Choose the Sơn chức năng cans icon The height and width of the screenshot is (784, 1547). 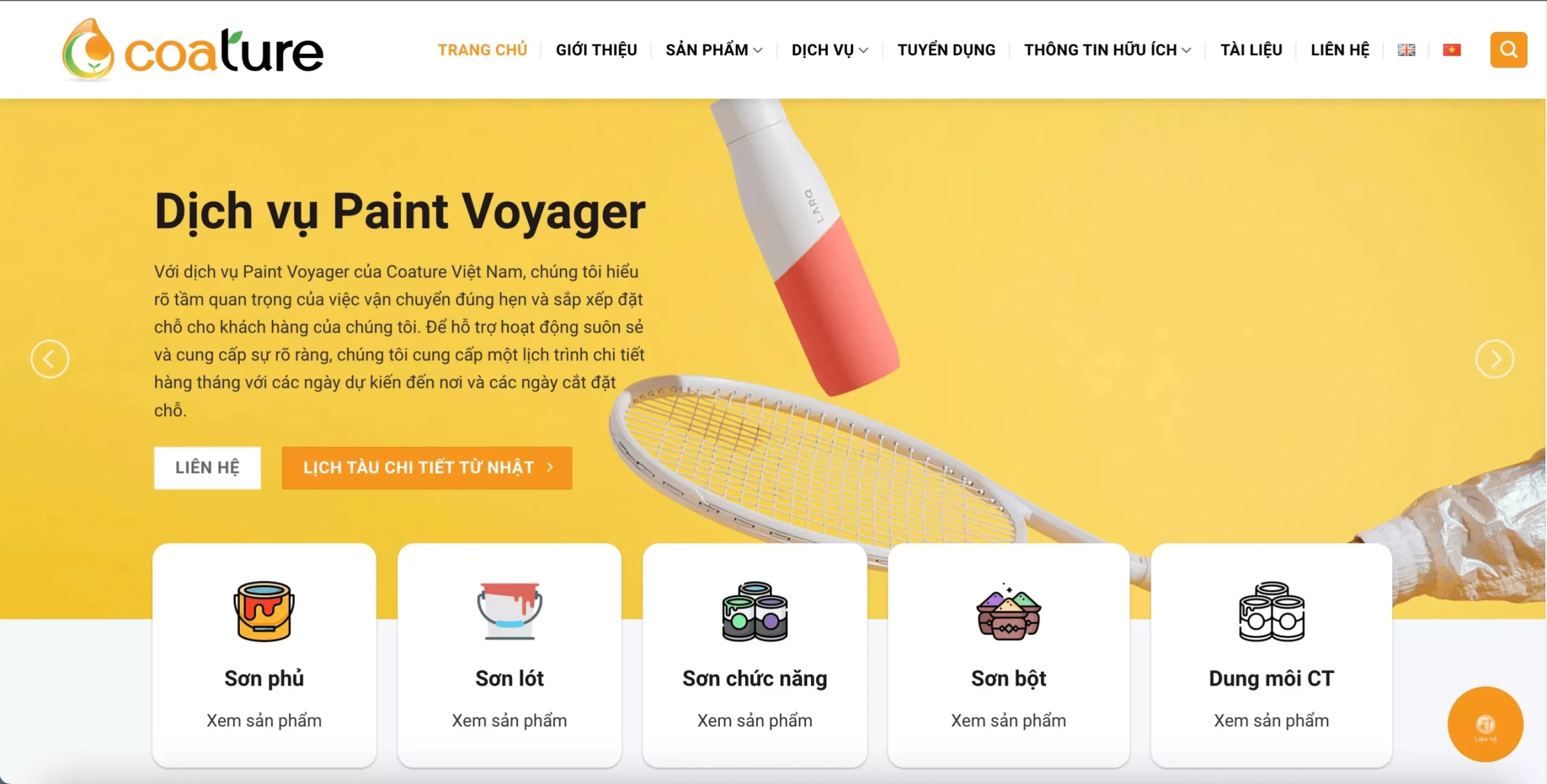click(x=755, y=611)
